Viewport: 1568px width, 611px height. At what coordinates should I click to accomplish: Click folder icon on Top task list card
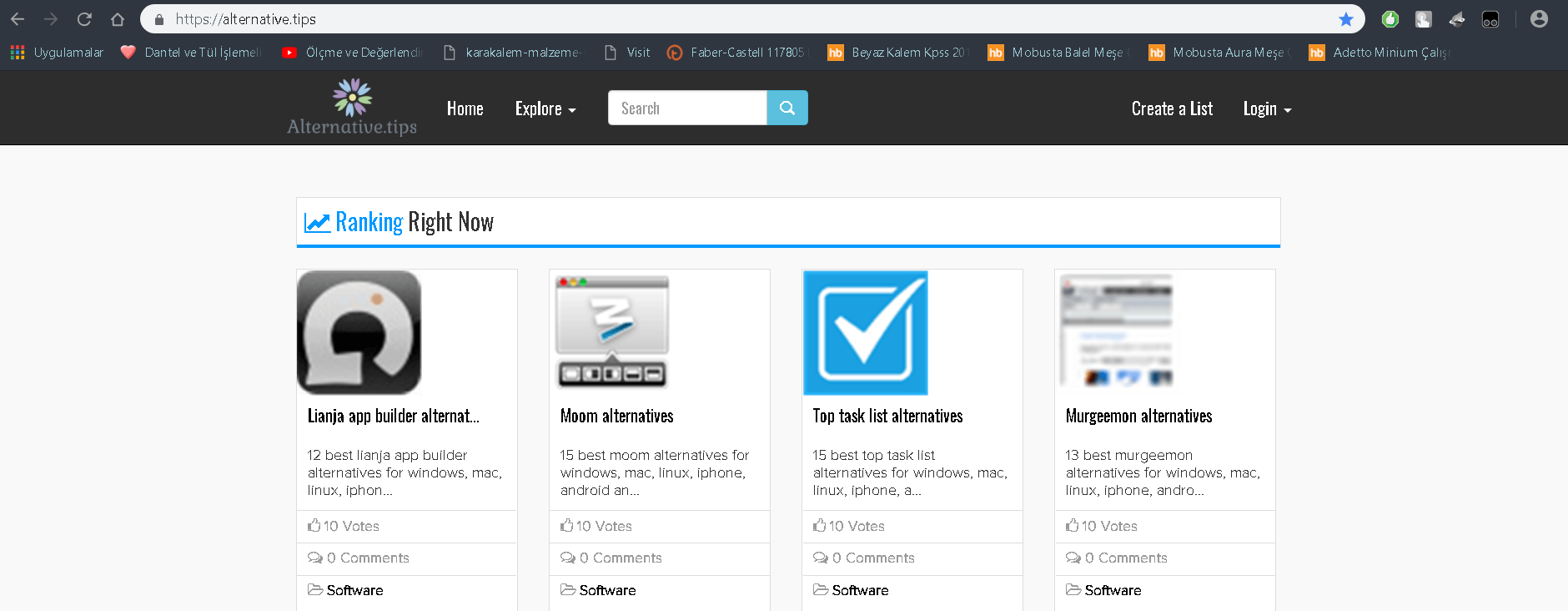coord(821,589)
